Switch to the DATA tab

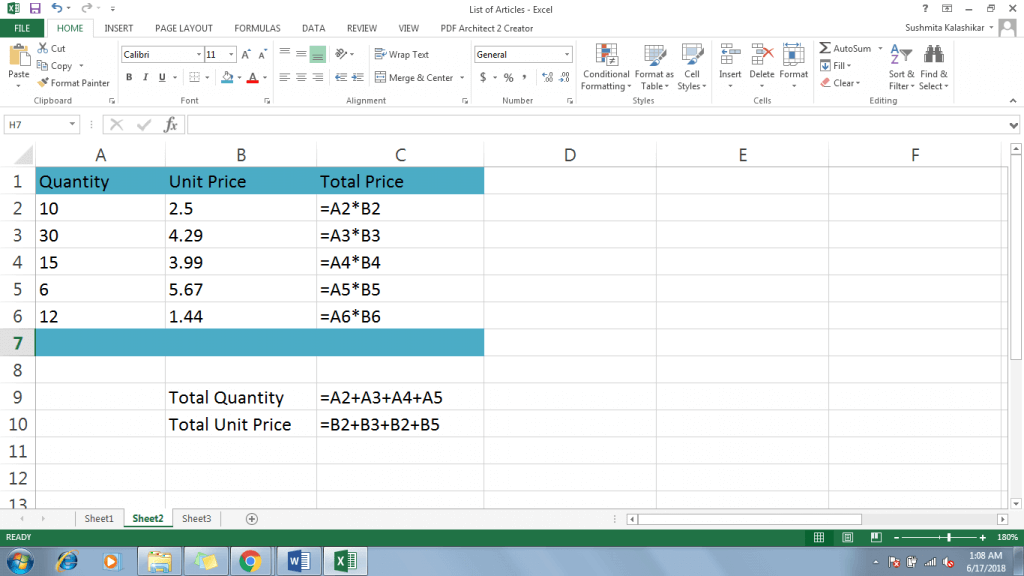(x=313, y=28)
